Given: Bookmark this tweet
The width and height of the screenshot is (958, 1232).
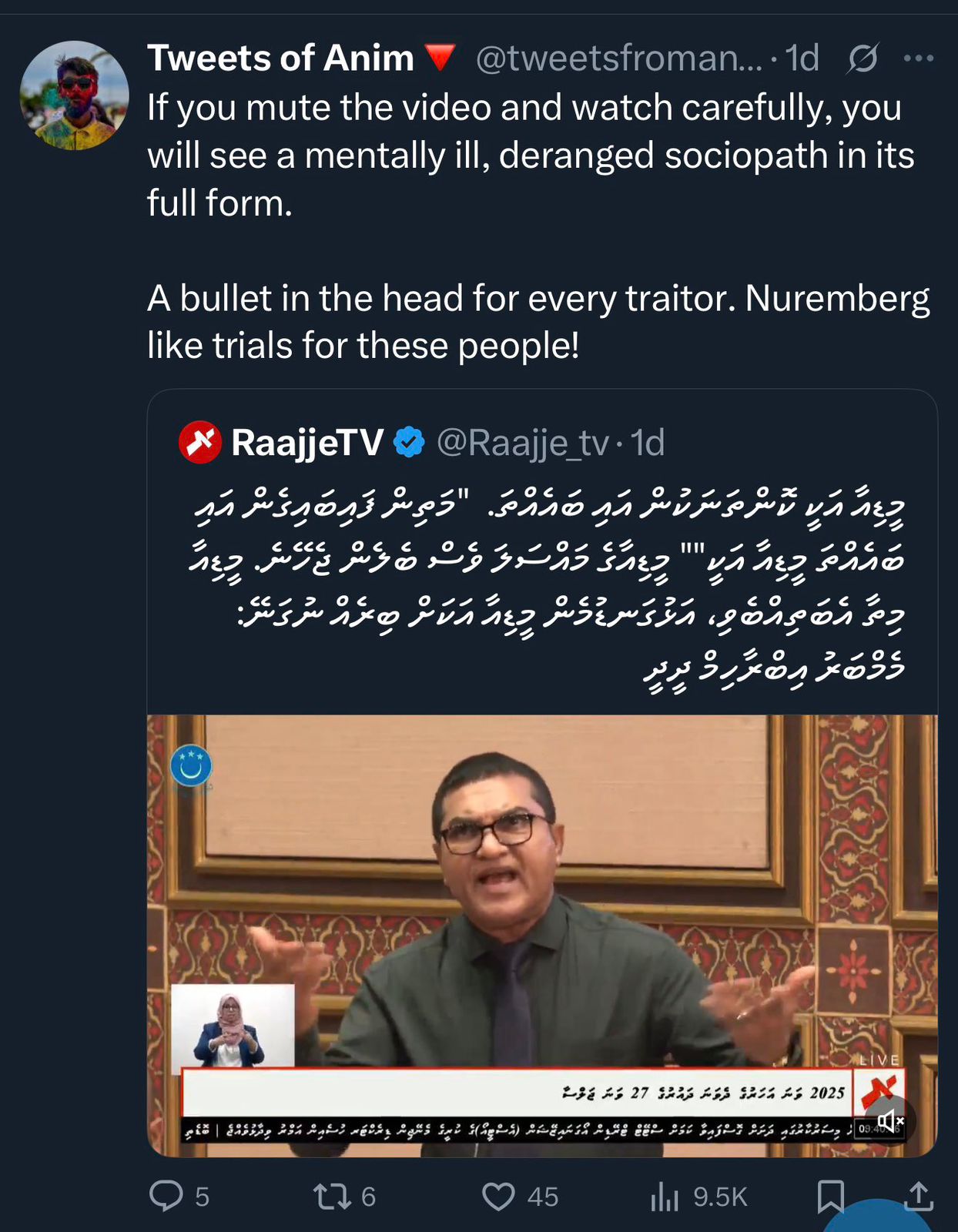Looking at the screenshot, I should [830, 1197].
